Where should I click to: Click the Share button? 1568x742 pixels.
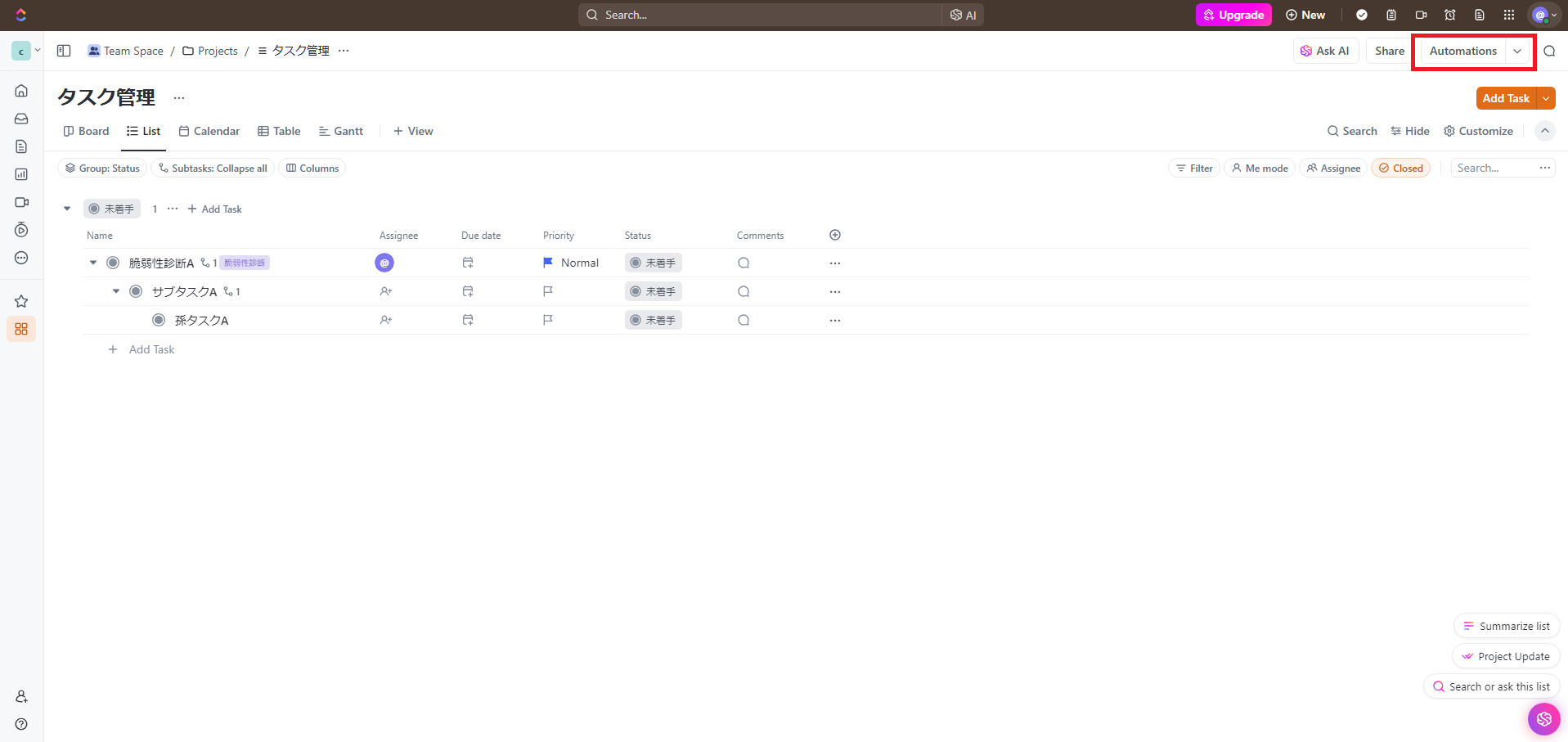click(1390, 51)
